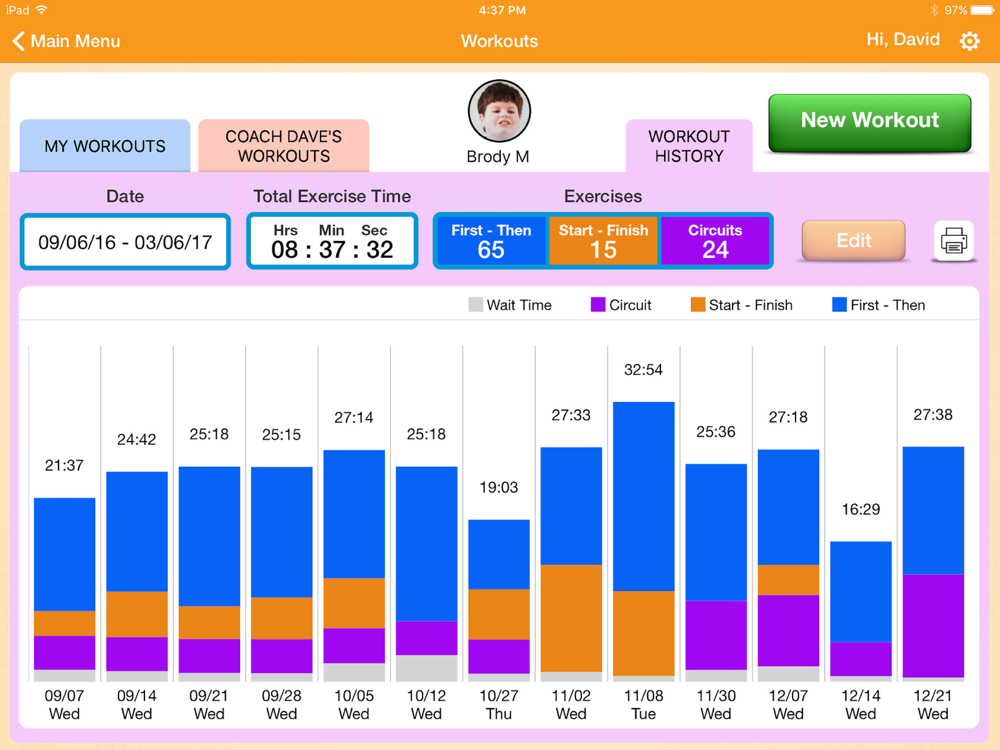
Task: Tap the 21:37 duration label
Action: pyautogui.click(x=64, y=466)
